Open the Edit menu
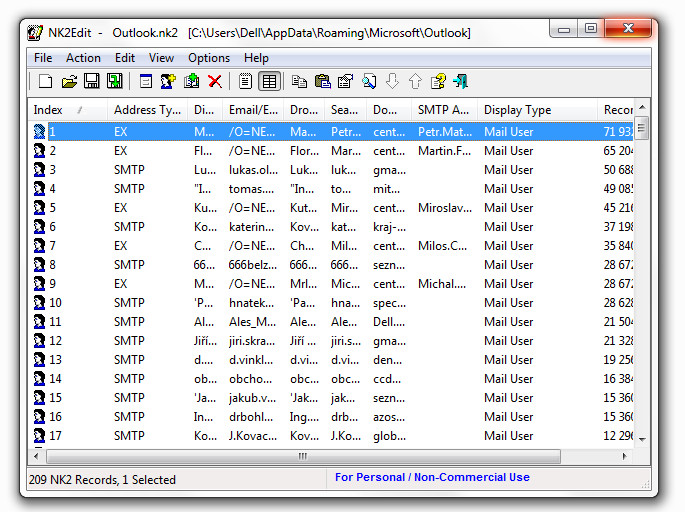 pyautogui.click(x=125, y=58)
